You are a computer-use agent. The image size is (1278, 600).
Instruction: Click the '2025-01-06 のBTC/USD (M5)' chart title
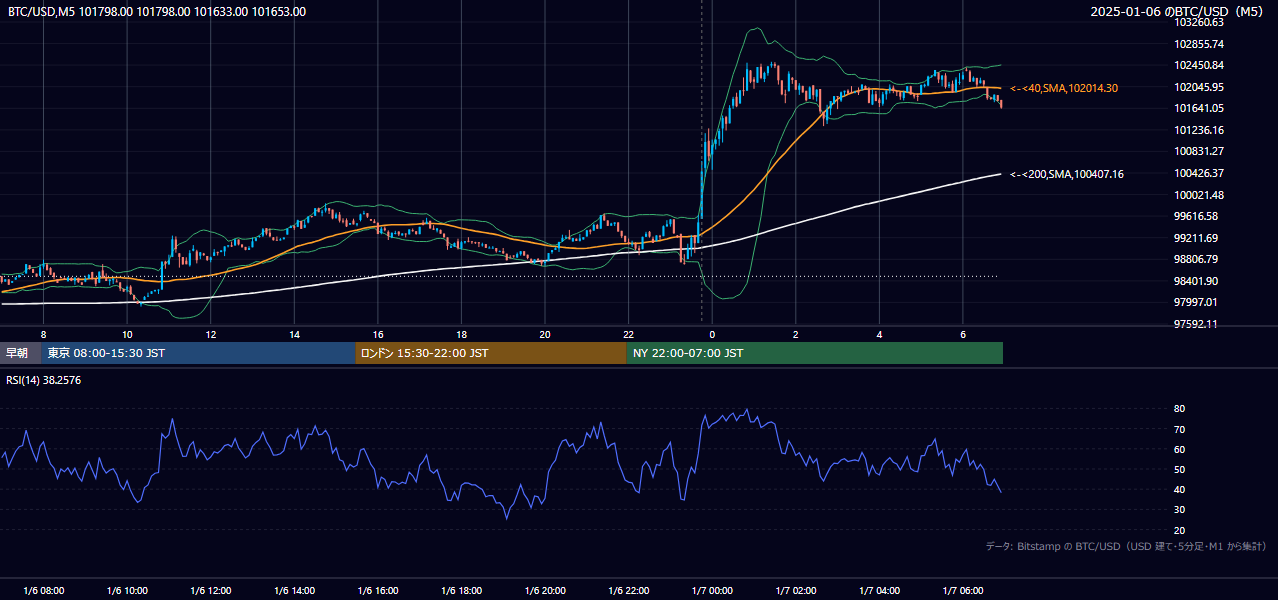[1178, 12]
